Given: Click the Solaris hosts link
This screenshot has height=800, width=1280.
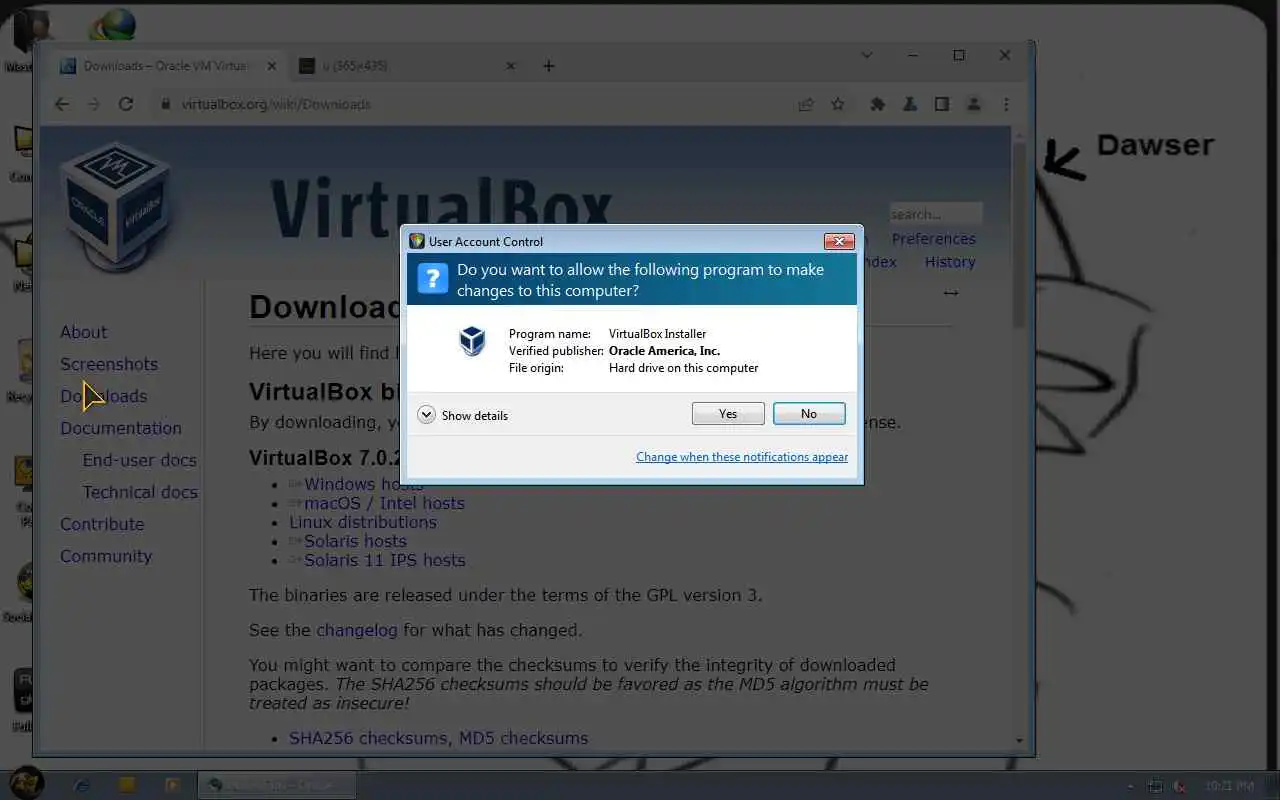Looking at the screenshot, I should [355, 541].
